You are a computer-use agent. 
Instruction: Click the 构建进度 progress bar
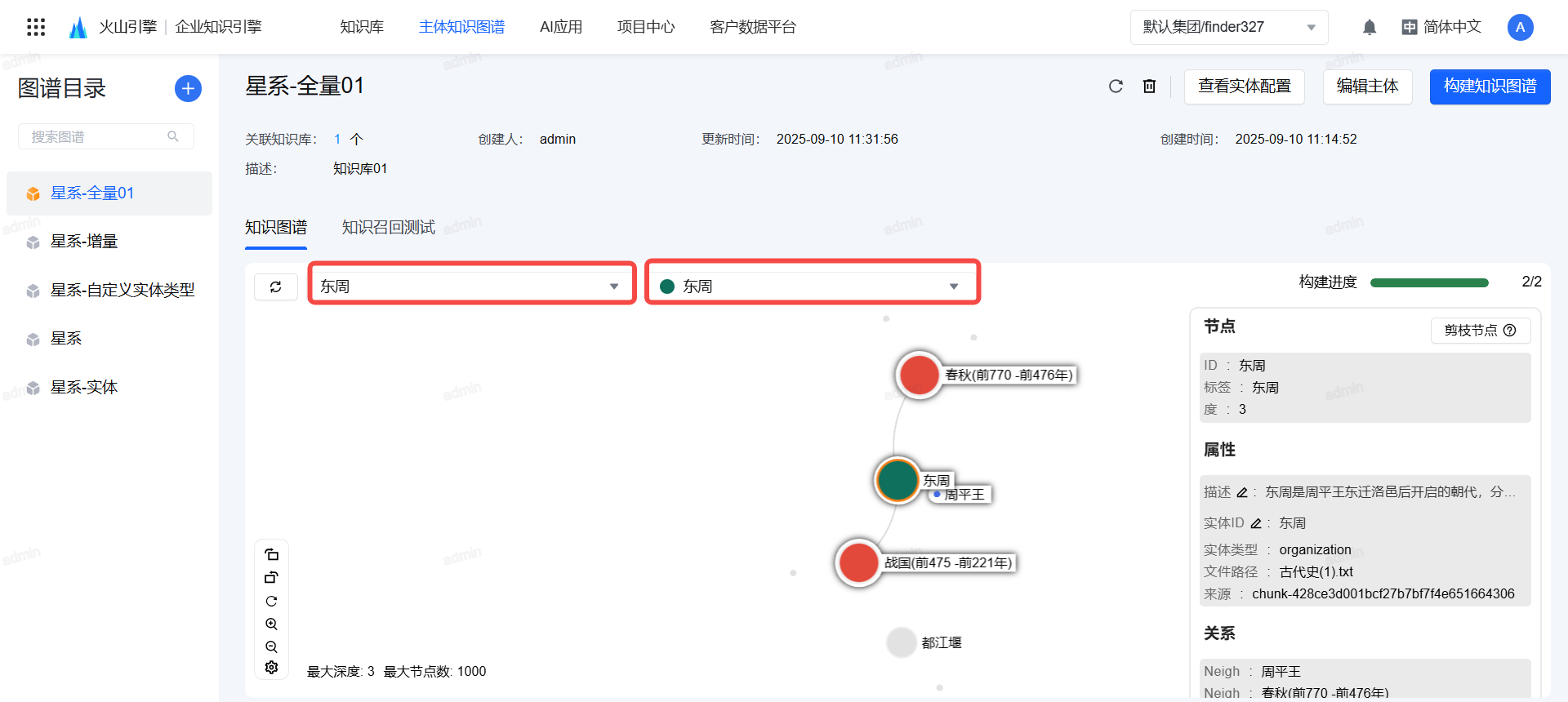[1429, 282]
